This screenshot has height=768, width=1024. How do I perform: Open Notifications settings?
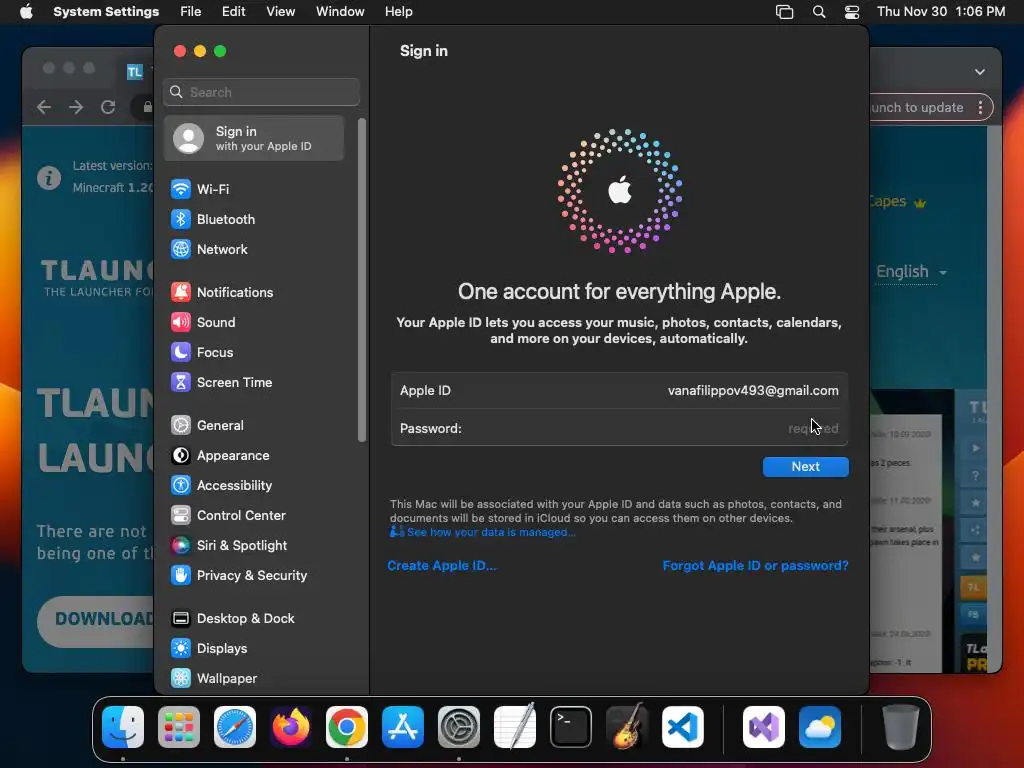click(222, 293)
